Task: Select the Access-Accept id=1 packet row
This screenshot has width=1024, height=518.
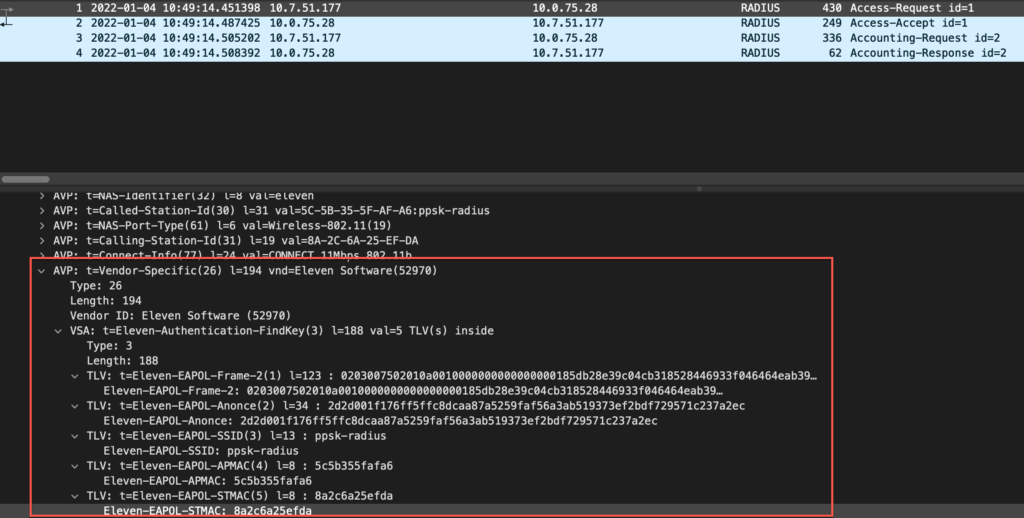Action: tap(500, 22)
